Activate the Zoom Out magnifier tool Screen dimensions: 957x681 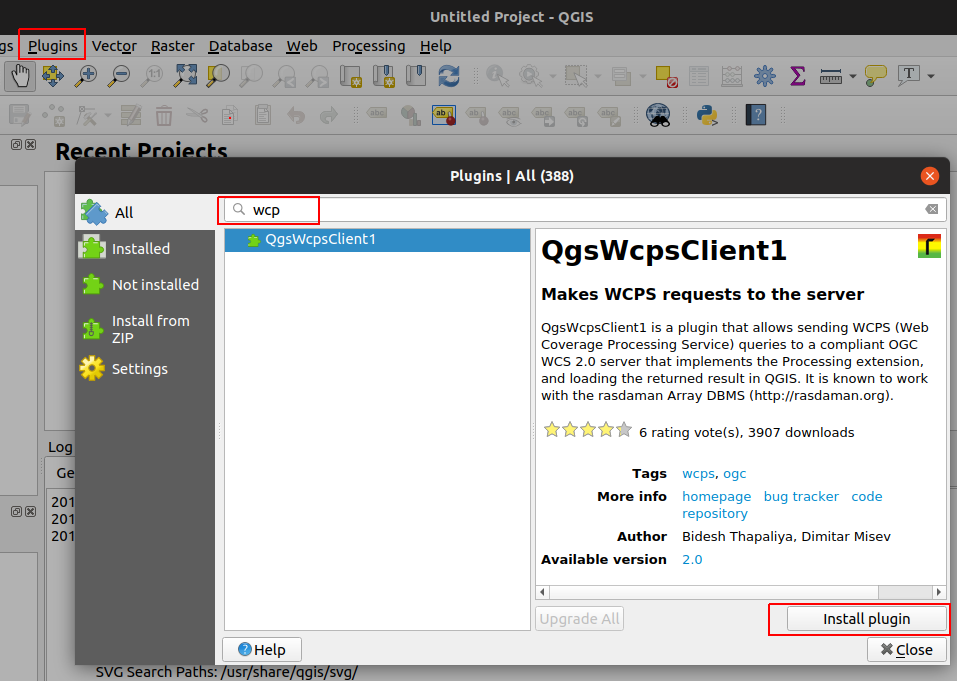[119, 76]
